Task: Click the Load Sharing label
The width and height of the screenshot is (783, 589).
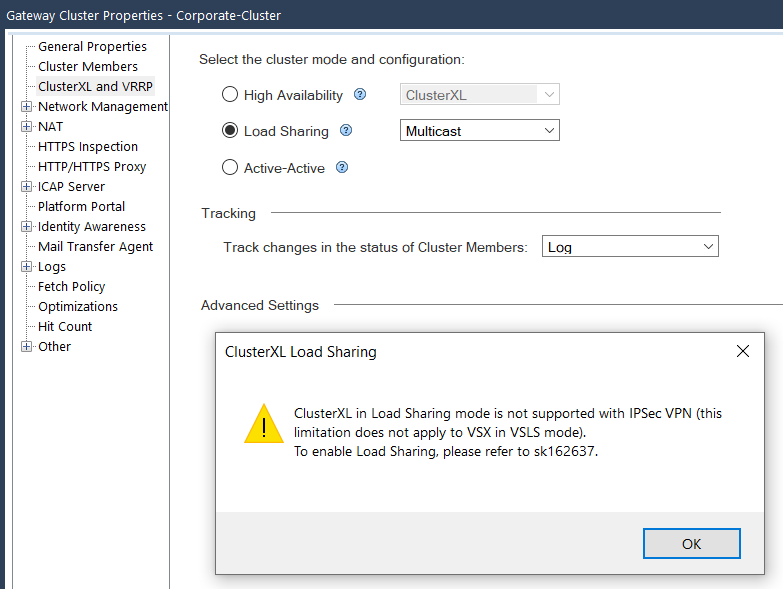Action: (286, 131)
